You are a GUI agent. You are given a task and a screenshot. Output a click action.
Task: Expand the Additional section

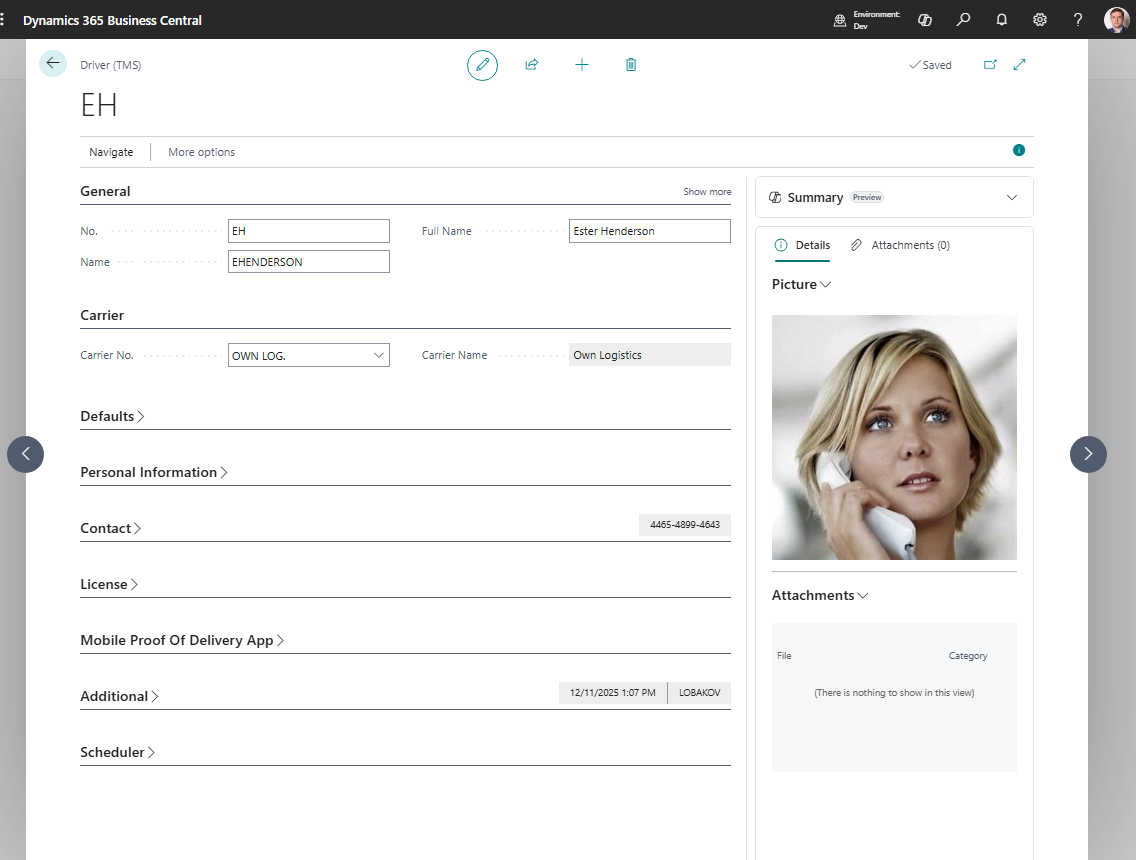(x=120, y=696)
